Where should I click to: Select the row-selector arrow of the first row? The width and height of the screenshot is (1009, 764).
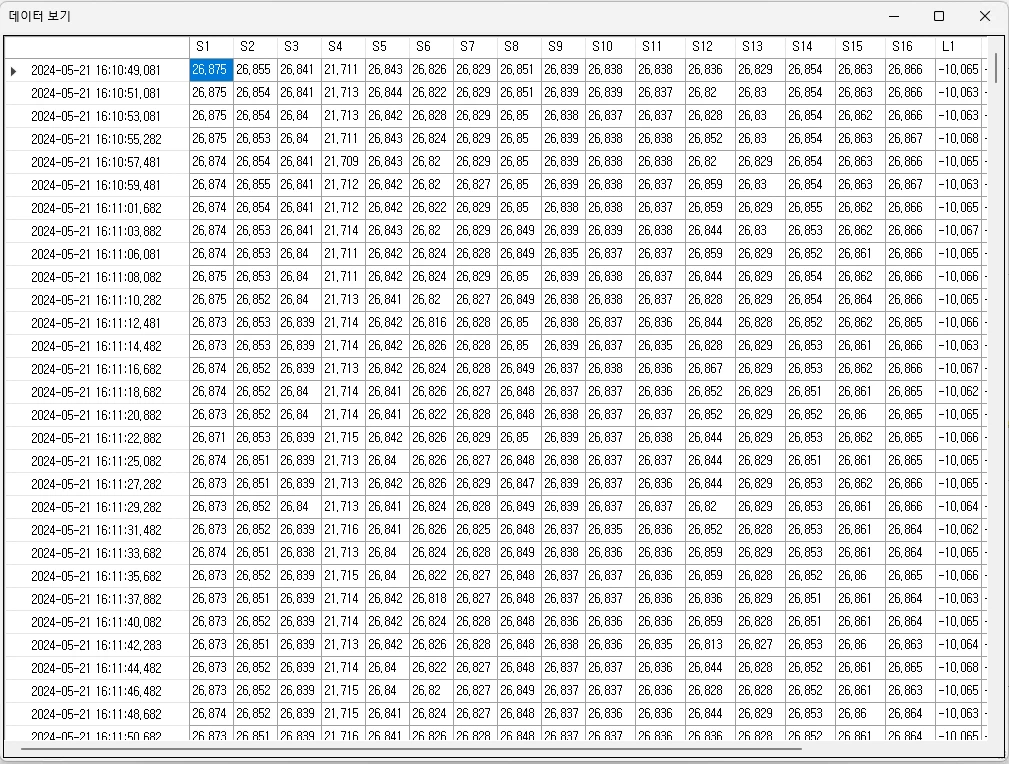pyautogui.click(x=14, y=71)
